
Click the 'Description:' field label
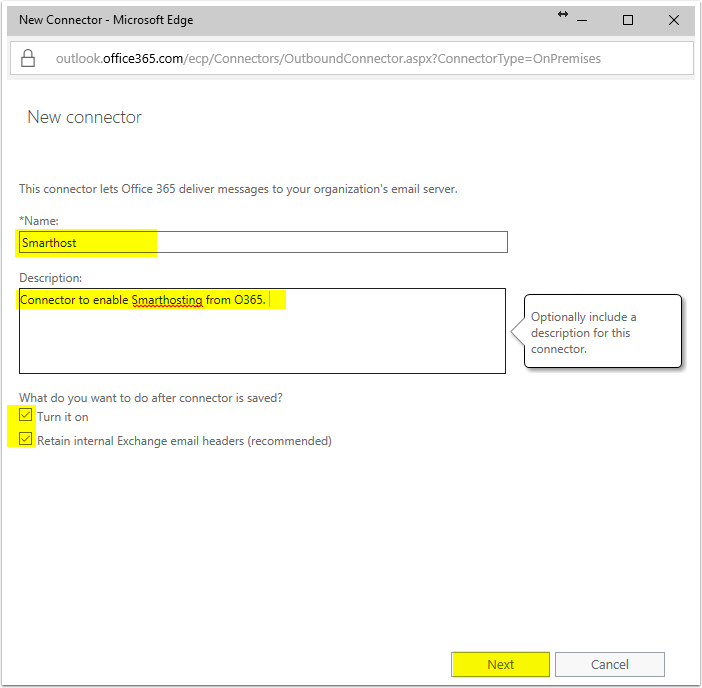pyautogui.click(x=51, y=278)
